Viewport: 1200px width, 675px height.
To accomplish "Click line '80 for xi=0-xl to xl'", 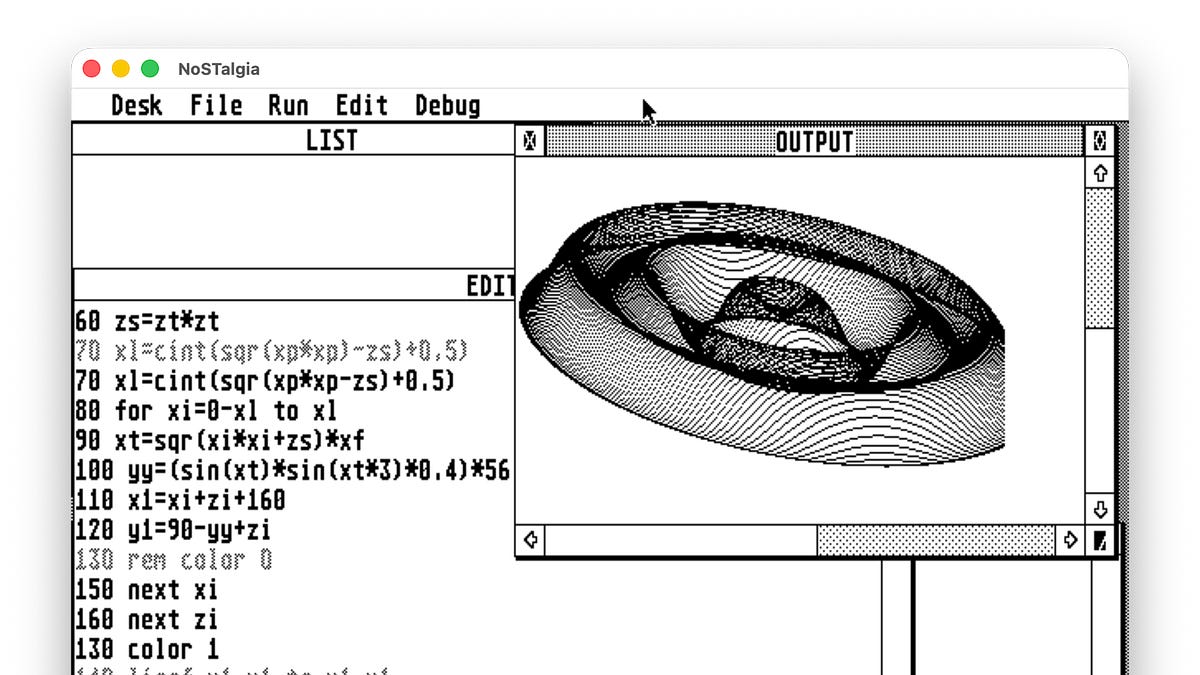I will tap(206, 411).
